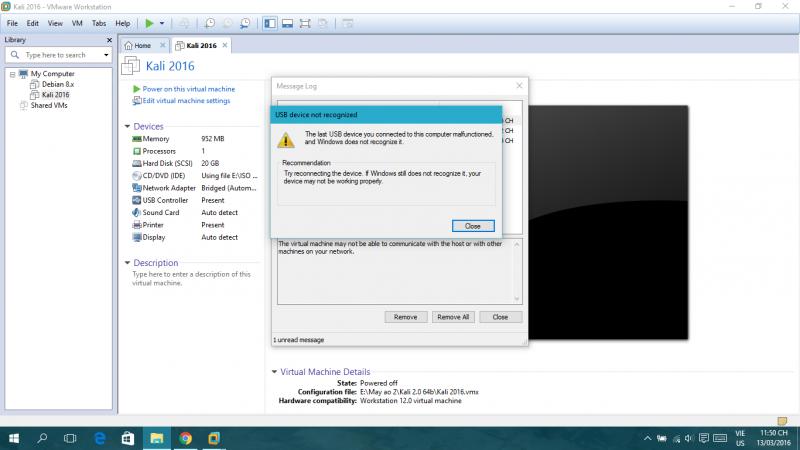This screenshot has width=800, height=450.
Task: Click the USB Controller icon
Action: point(137,200)
